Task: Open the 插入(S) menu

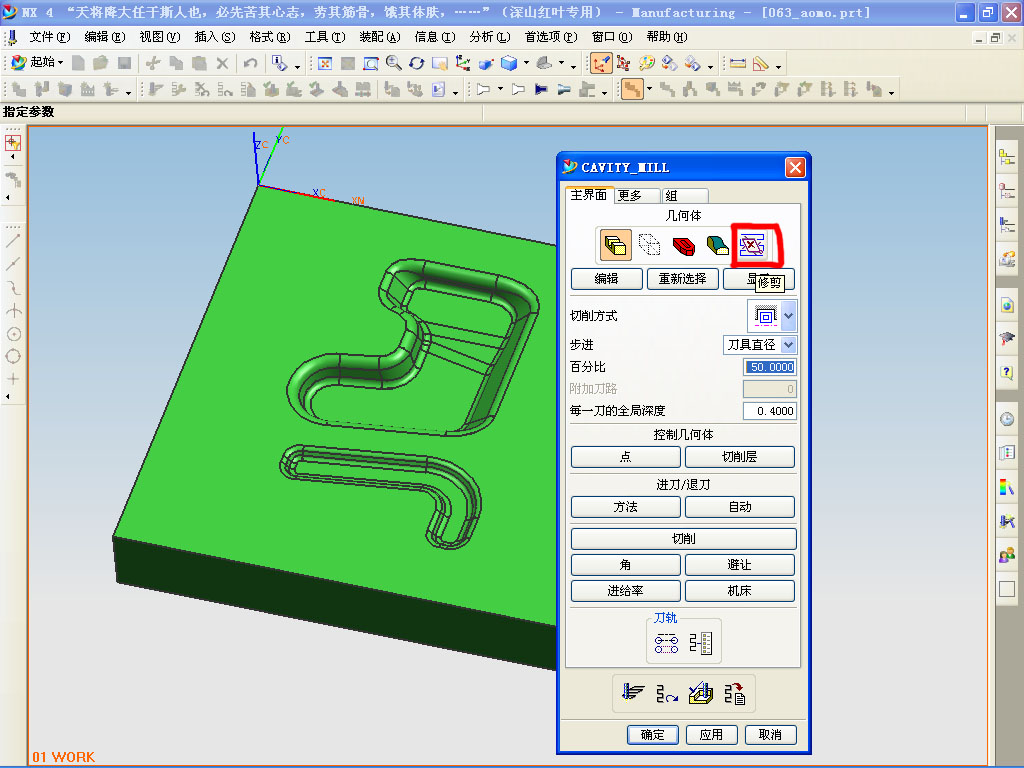Action: [215, 37]
